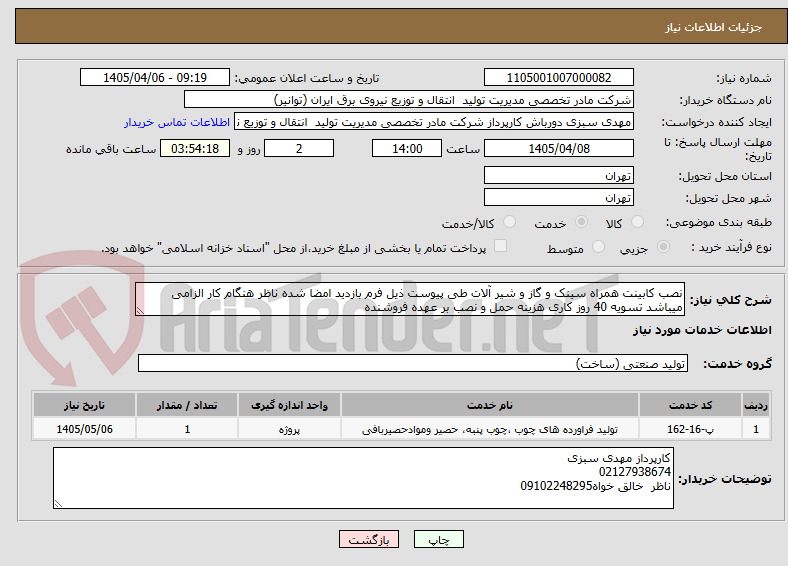Click the remaining time field 03:54:18
The height and width of the screenshot is (566, 788).
(x=195, y=148)
